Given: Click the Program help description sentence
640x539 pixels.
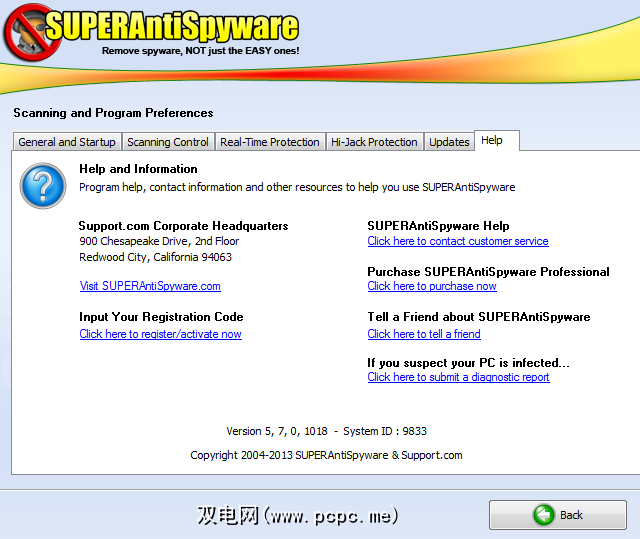Looking at the screenshot, I should click(x=297, y=187).
